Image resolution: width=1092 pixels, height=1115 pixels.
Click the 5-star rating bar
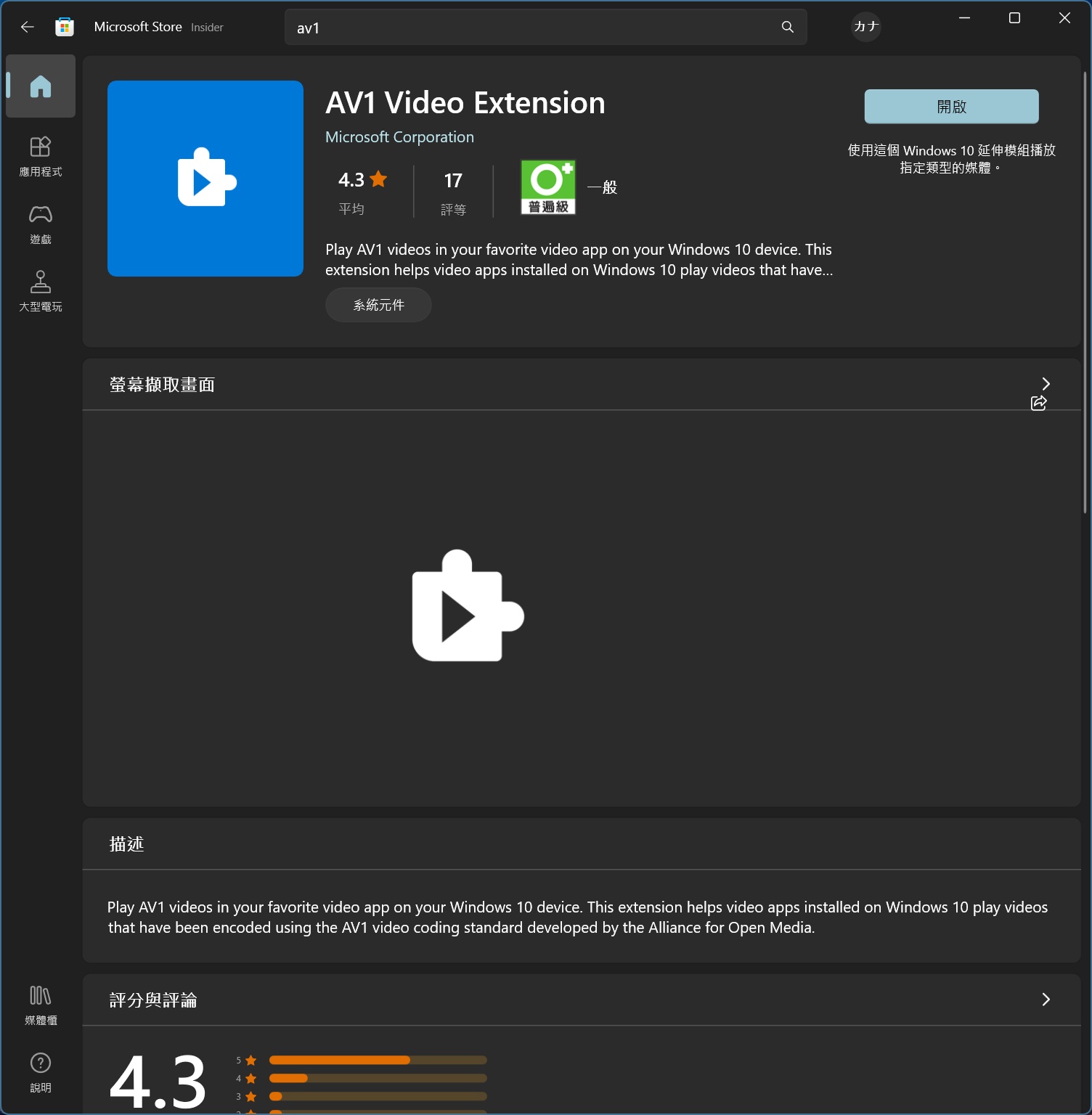pyautogui.click(x=378, y=1061)
